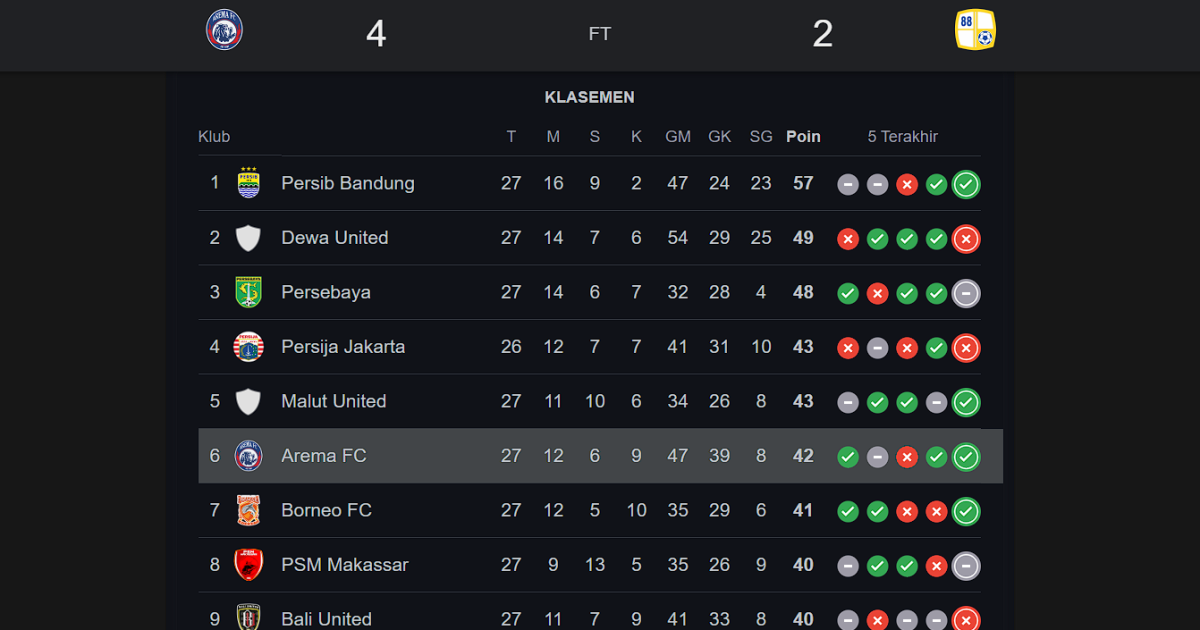Click Dewa United's shield placeholder icon
This screenshot has width=1200, height=630.
(x=248, y=238)
